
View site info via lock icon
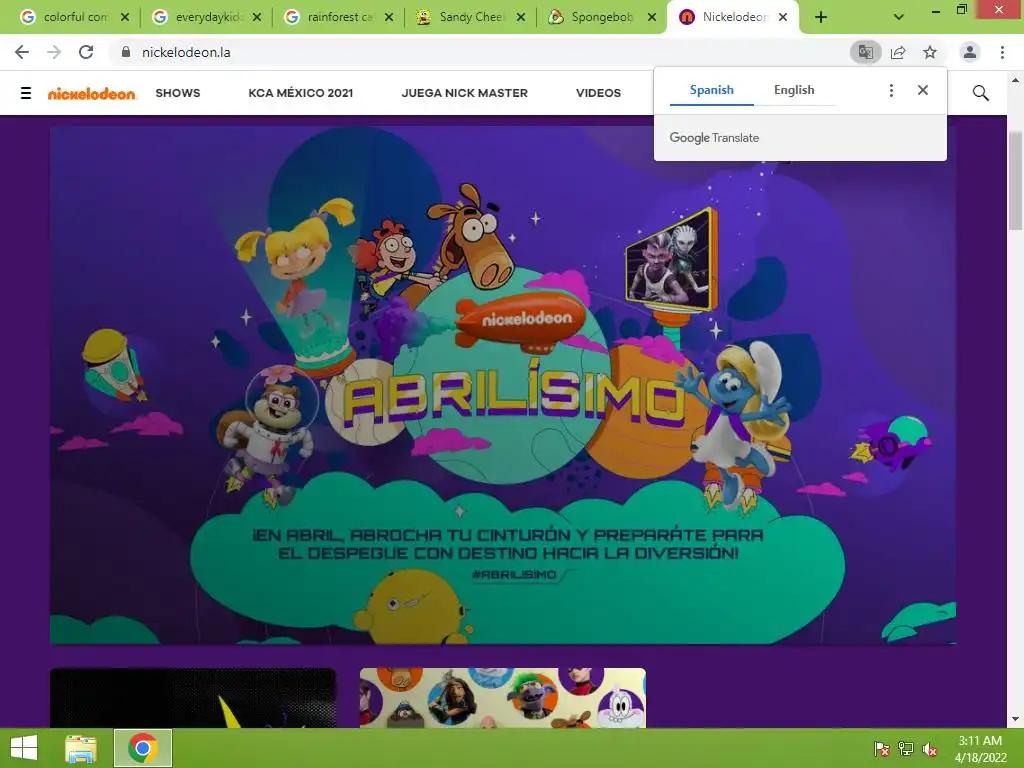(x=126, y=52)
